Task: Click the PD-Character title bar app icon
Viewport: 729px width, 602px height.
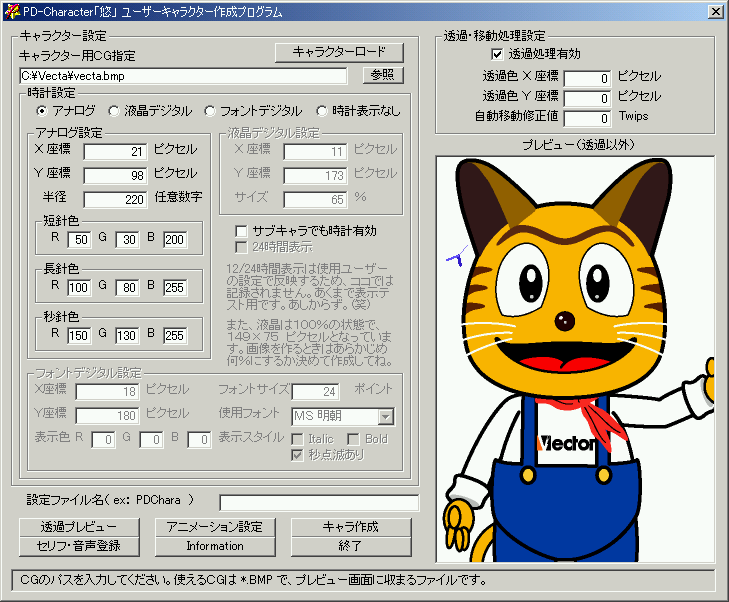Action: [x=12, y=11]
